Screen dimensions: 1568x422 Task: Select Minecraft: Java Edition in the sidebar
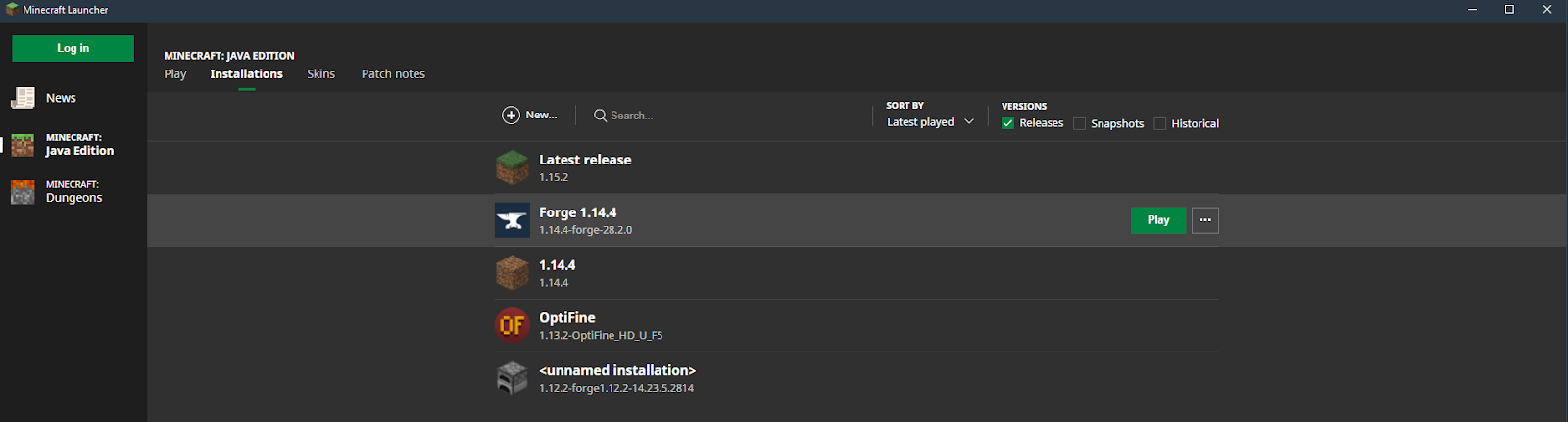coord(73,145)
